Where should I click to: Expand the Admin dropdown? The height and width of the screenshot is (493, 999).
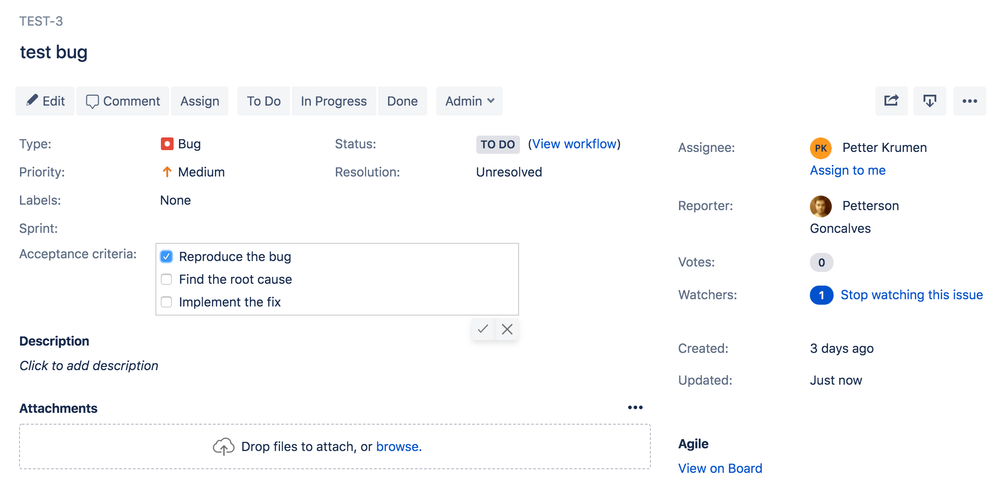(470, 101)
